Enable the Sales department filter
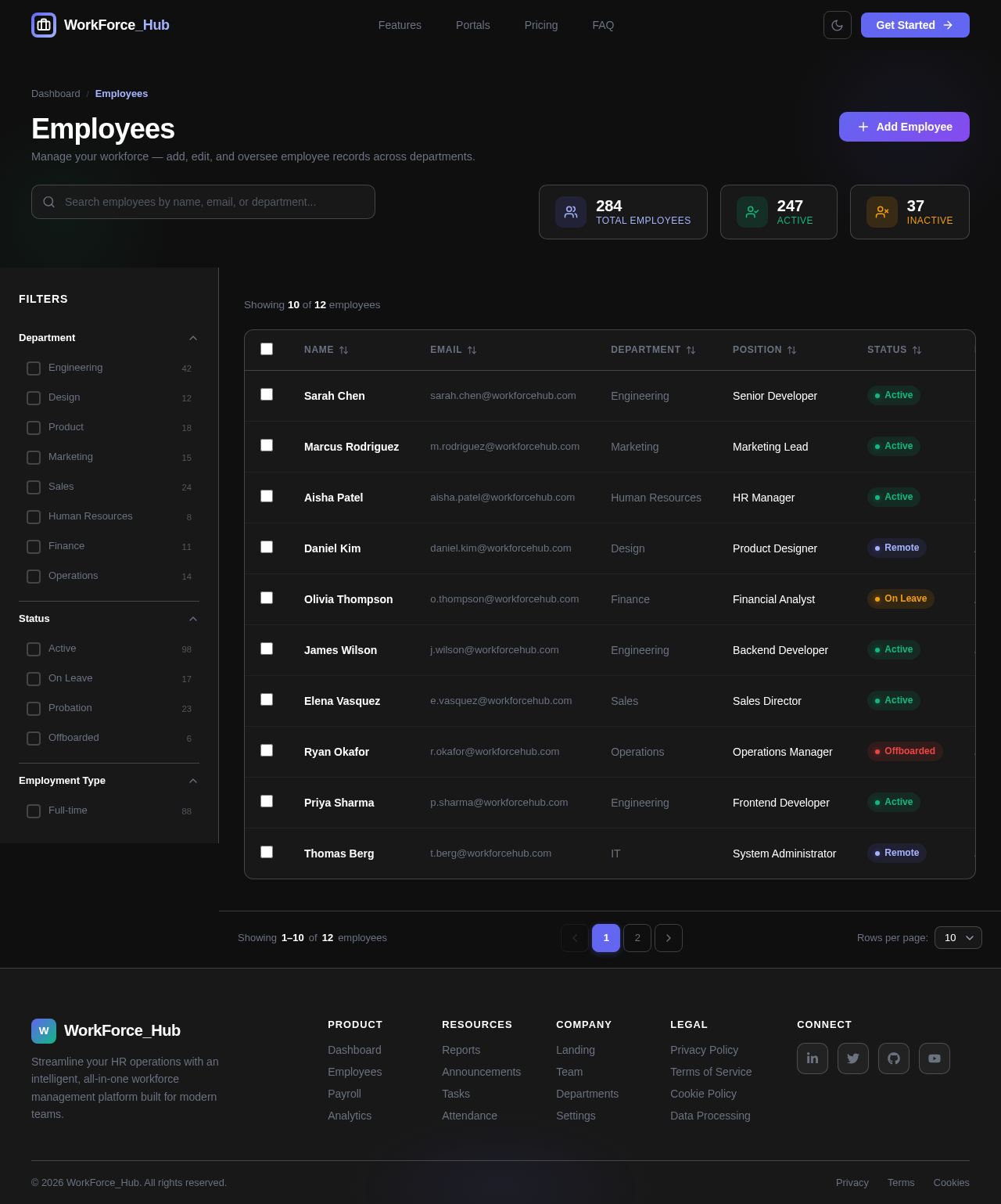1001x1204 pixels. [34, 487]
